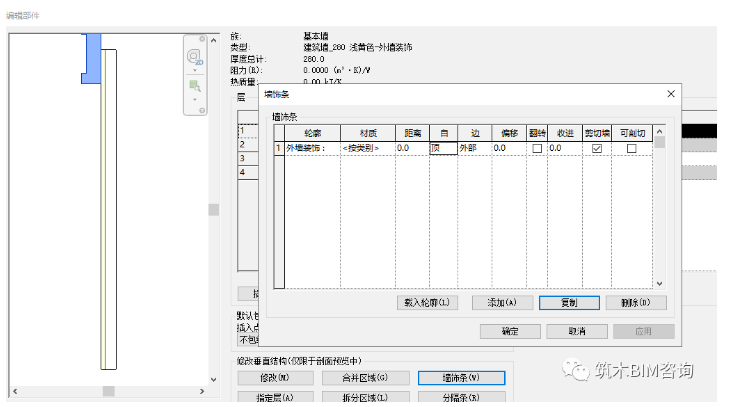
Task: Click the 轮廓 column header
Action: [x=312, y=134]
